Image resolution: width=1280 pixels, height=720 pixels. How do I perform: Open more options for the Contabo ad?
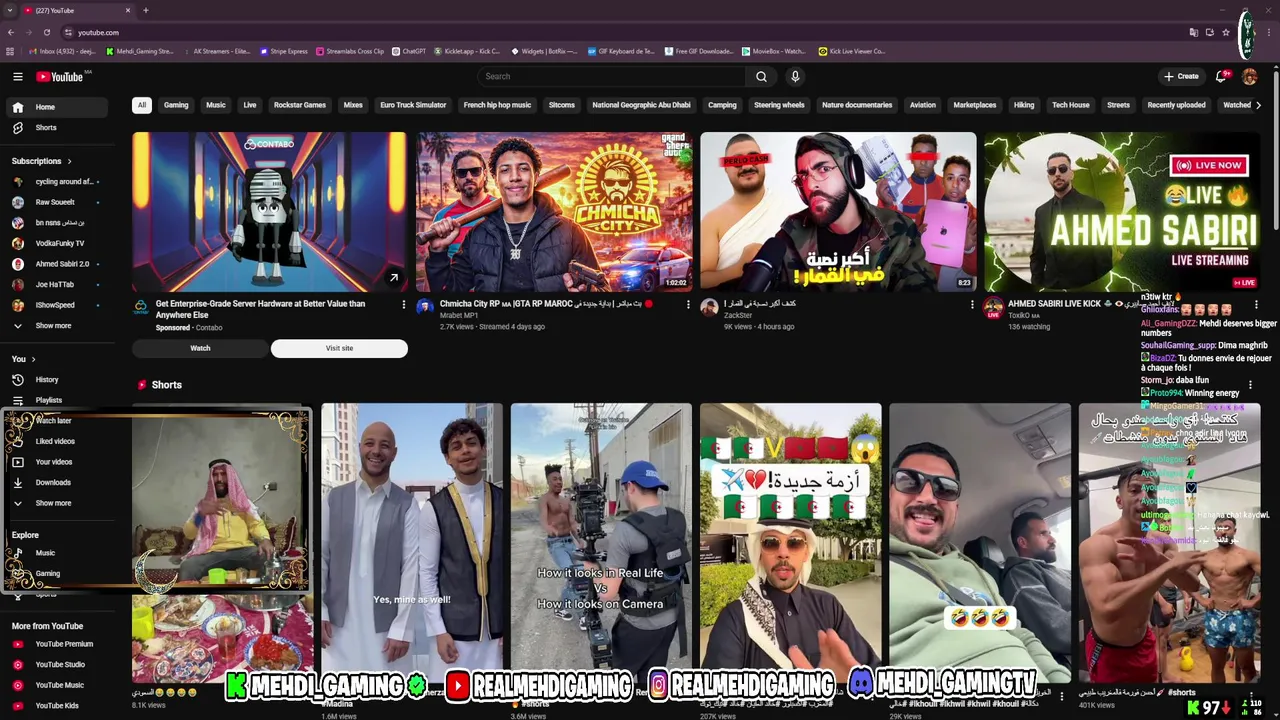404,304
